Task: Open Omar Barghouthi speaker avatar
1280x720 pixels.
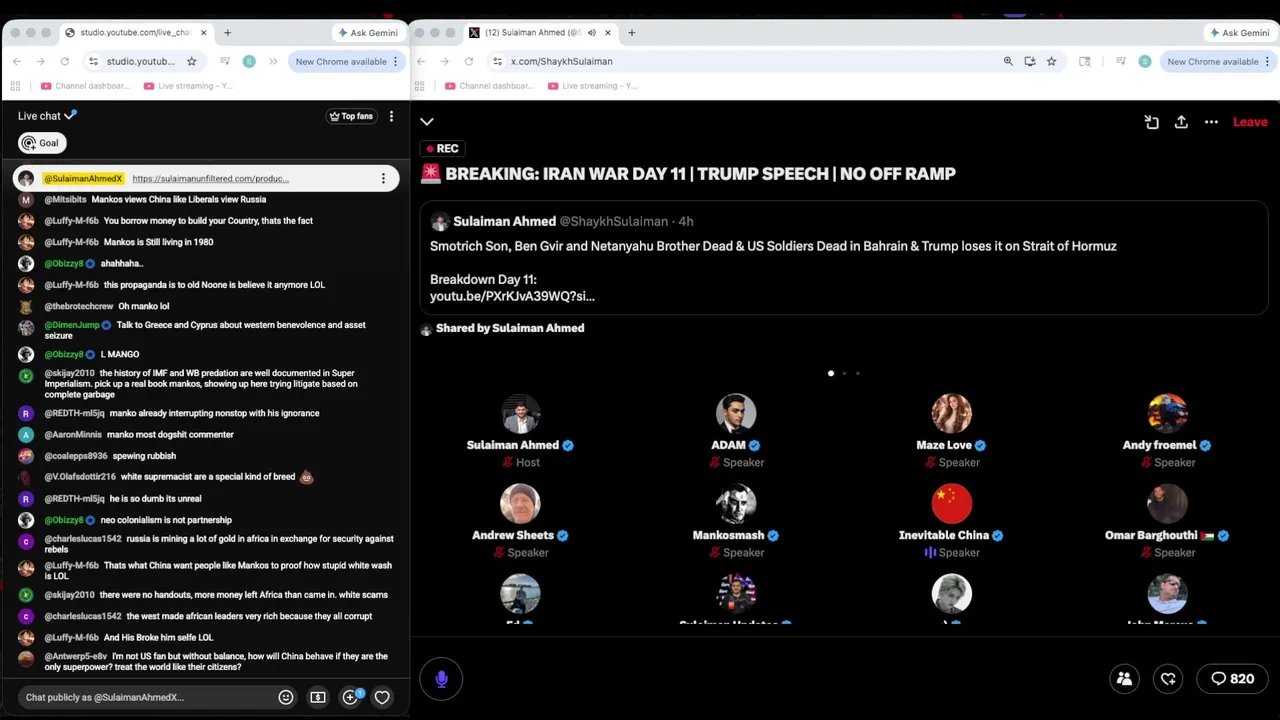Action: [x=1167, y=504]
